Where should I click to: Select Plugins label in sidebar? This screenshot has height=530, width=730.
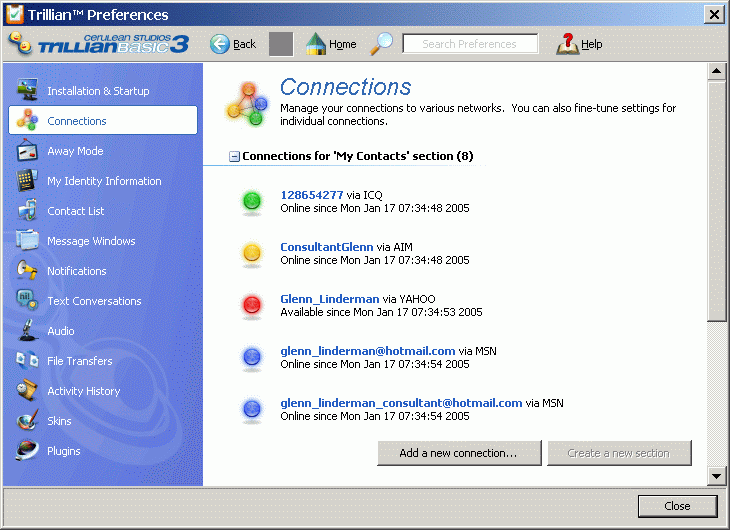click(64, 451)
